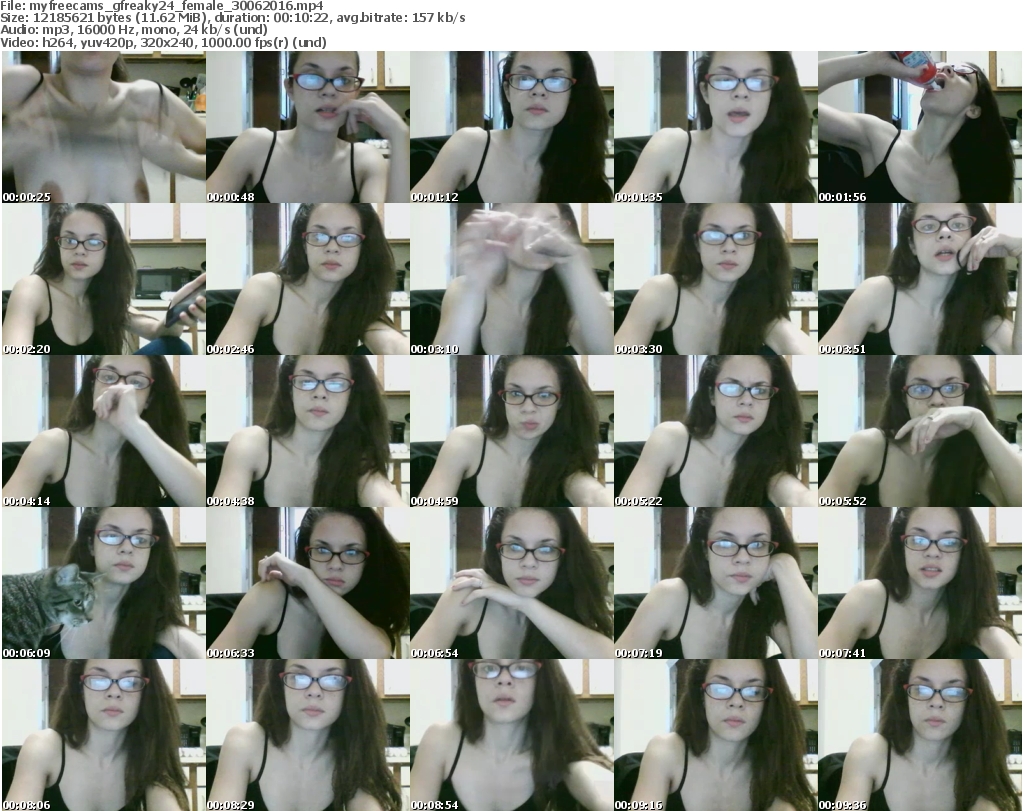Select the Size and duration info line
This screenshot has height=811, width=1024.
[232, 18]
